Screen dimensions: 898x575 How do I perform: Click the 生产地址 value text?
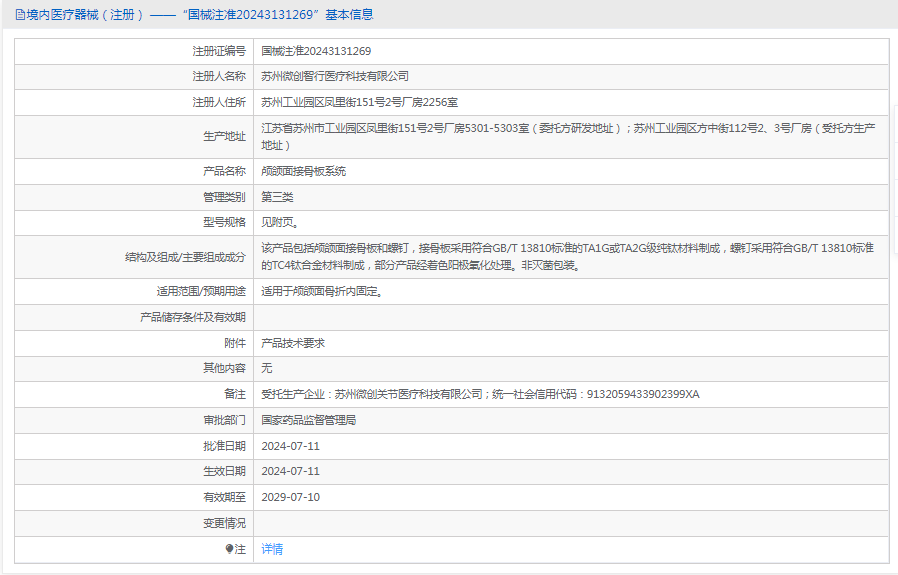[x=568, y=137]
